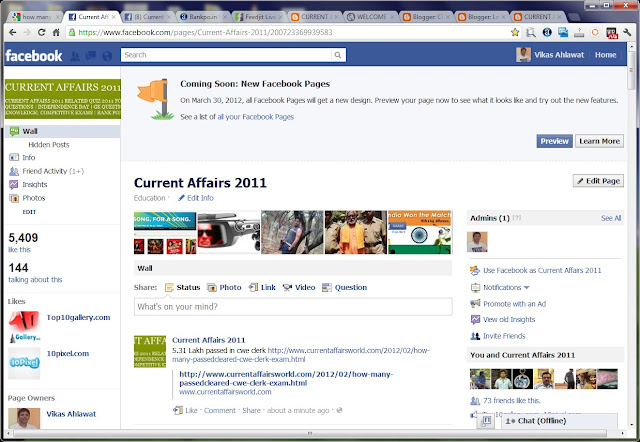Bookmark this page with the star icon
Screen dimensions: 640x442
click(515, 32)
